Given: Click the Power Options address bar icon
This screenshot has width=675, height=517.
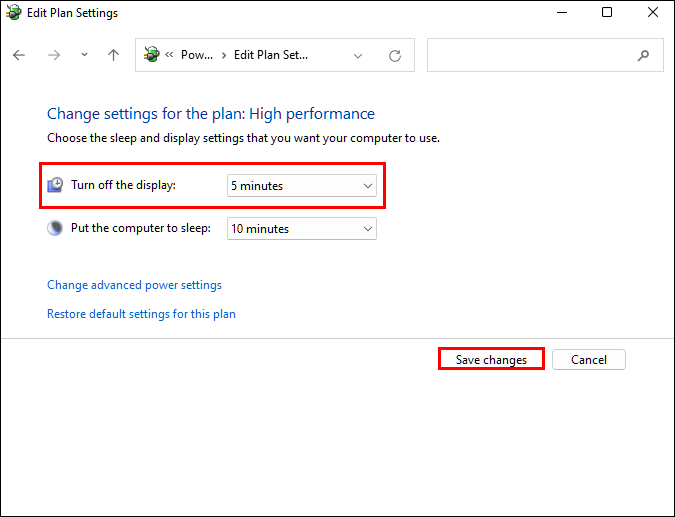Looking at the screenshot, I should [x=152, y=56].
